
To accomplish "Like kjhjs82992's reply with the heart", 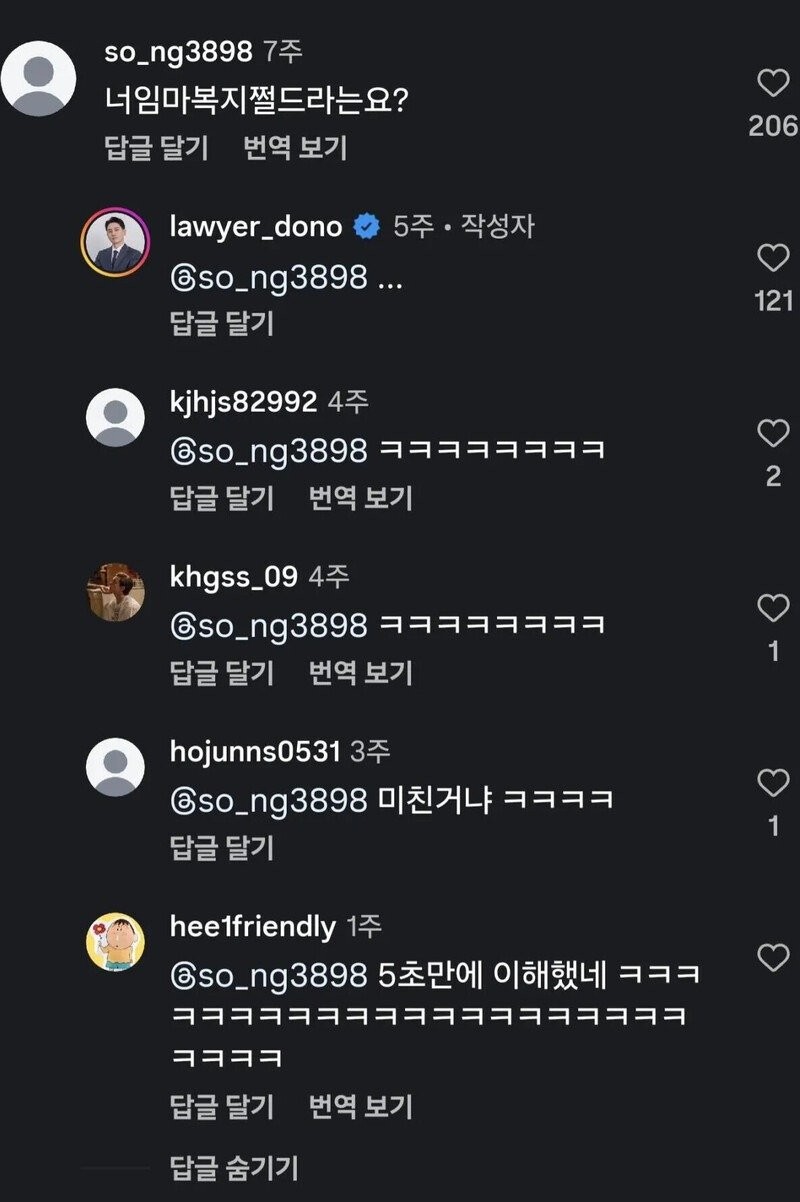I will coord(773,434).
